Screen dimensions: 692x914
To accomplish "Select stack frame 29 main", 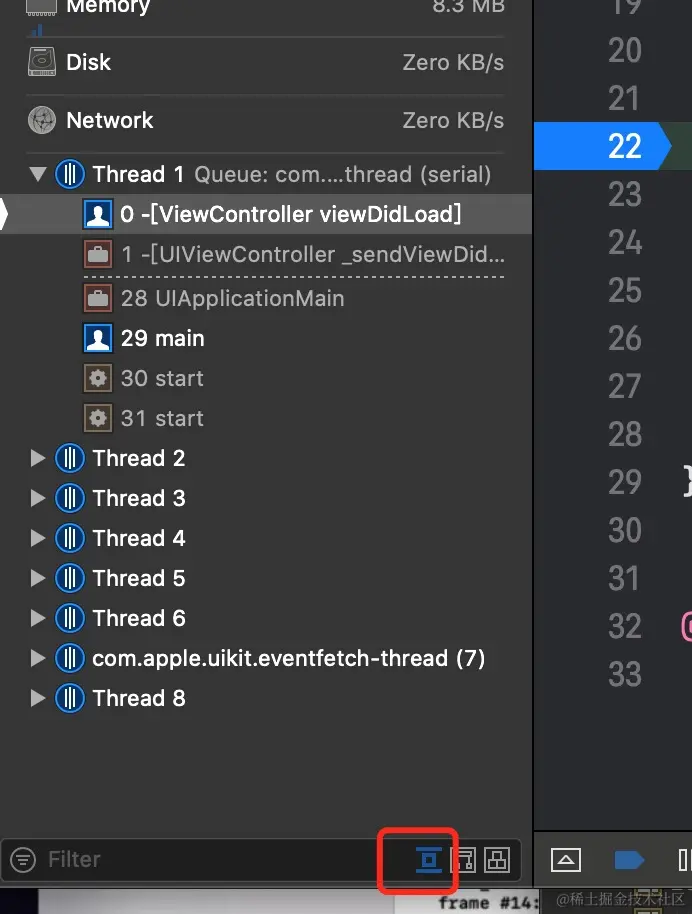I will click(162, 338).
